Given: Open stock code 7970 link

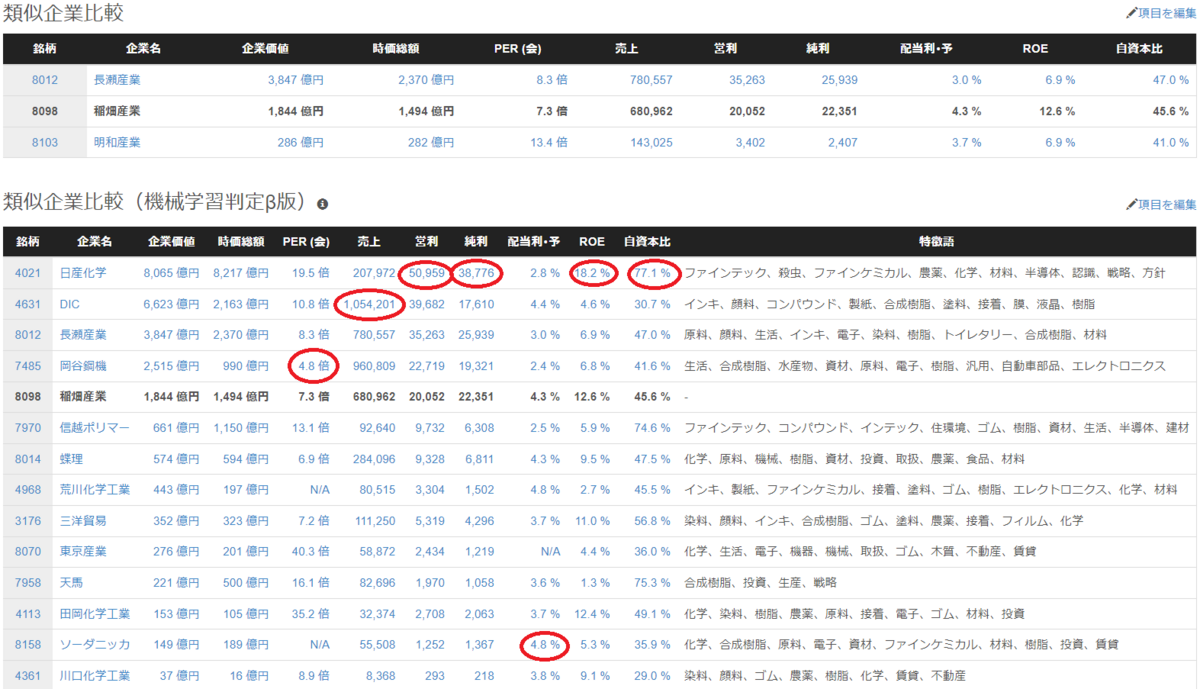Looking at the screenshot, I should 28,428.
